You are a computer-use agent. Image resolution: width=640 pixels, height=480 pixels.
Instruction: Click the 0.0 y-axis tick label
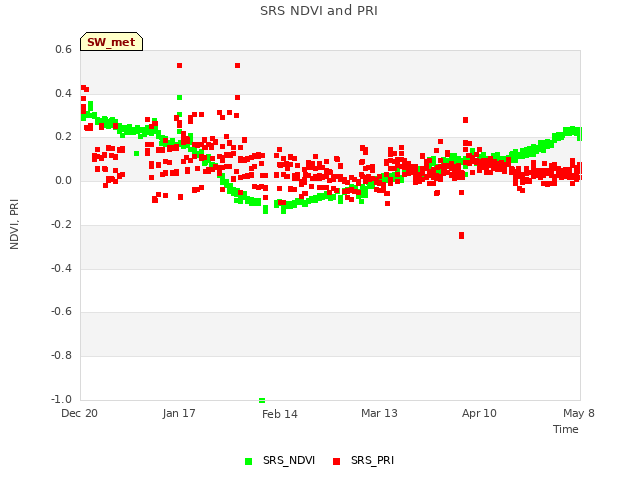point(63,180)
